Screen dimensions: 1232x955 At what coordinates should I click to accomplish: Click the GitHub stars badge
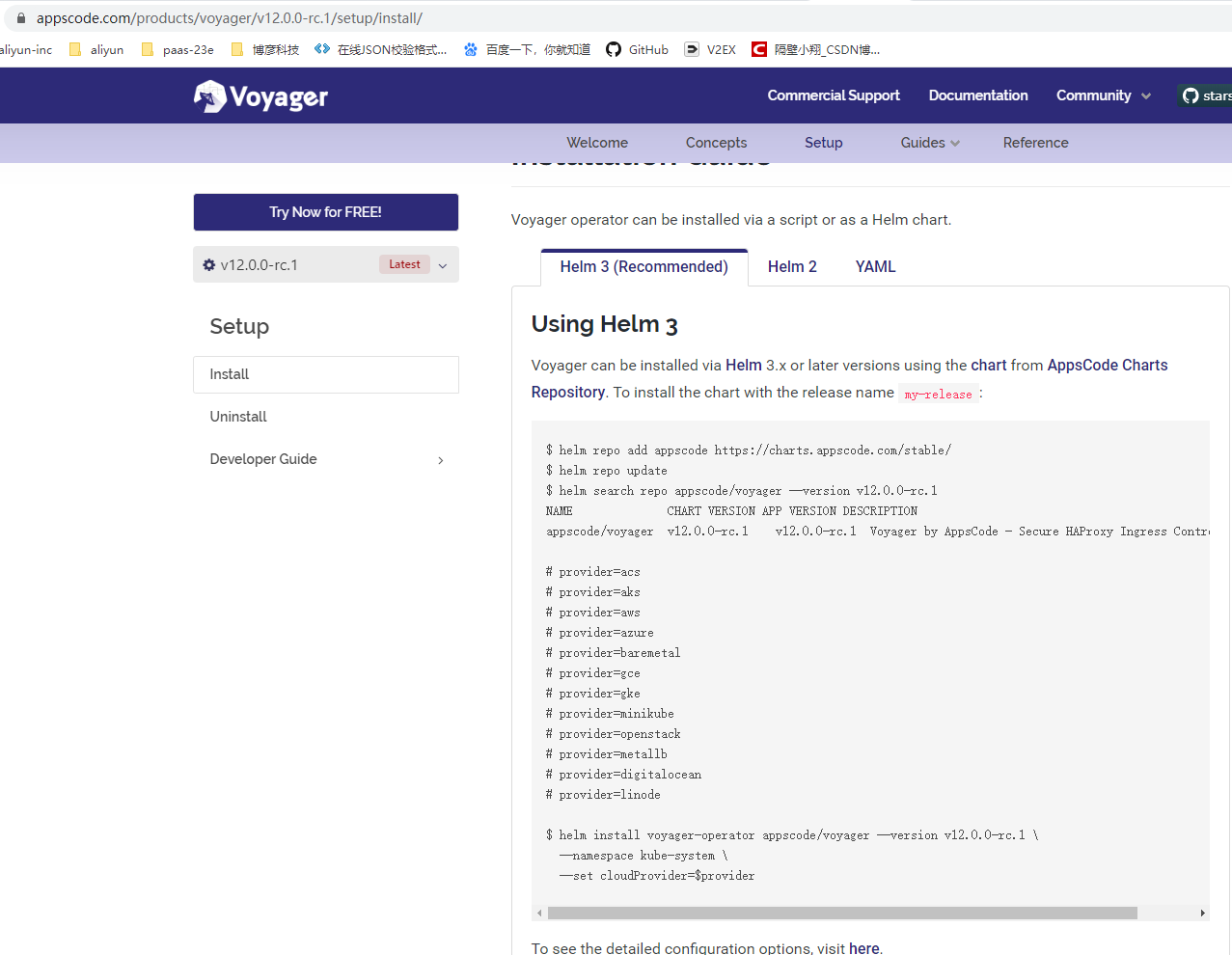click(x=1205, y=95)
